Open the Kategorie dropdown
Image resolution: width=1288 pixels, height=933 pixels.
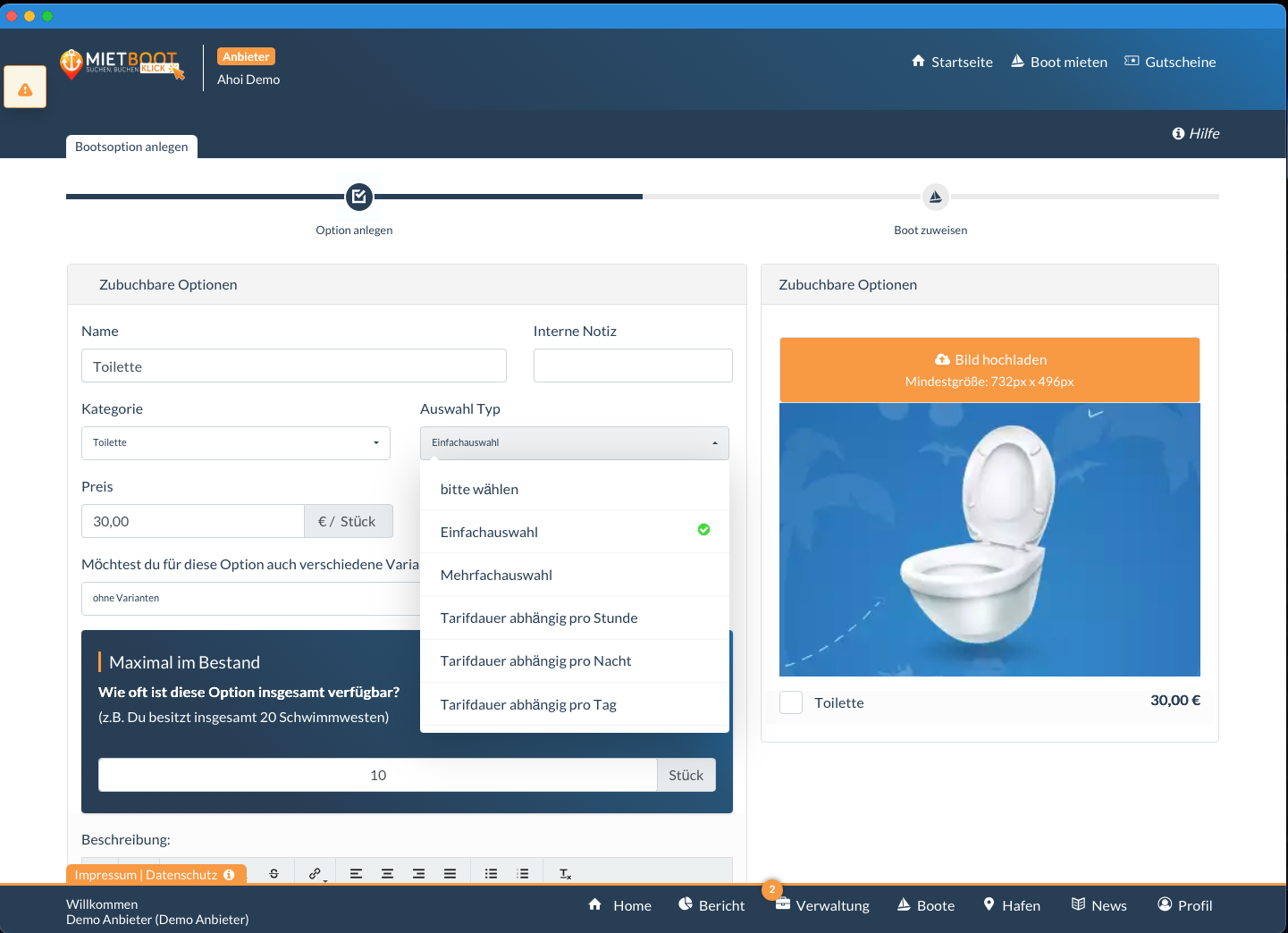[x=235, y=443]
